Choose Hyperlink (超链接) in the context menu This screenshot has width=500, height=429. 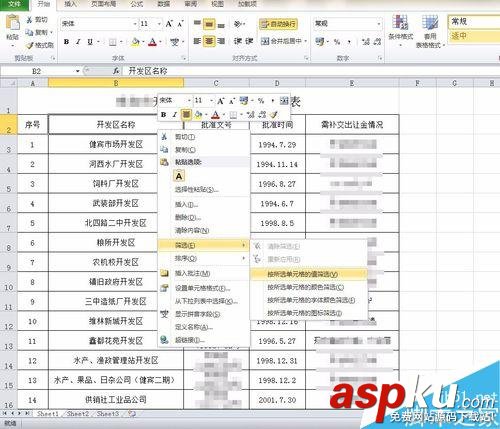click(204, 340)
